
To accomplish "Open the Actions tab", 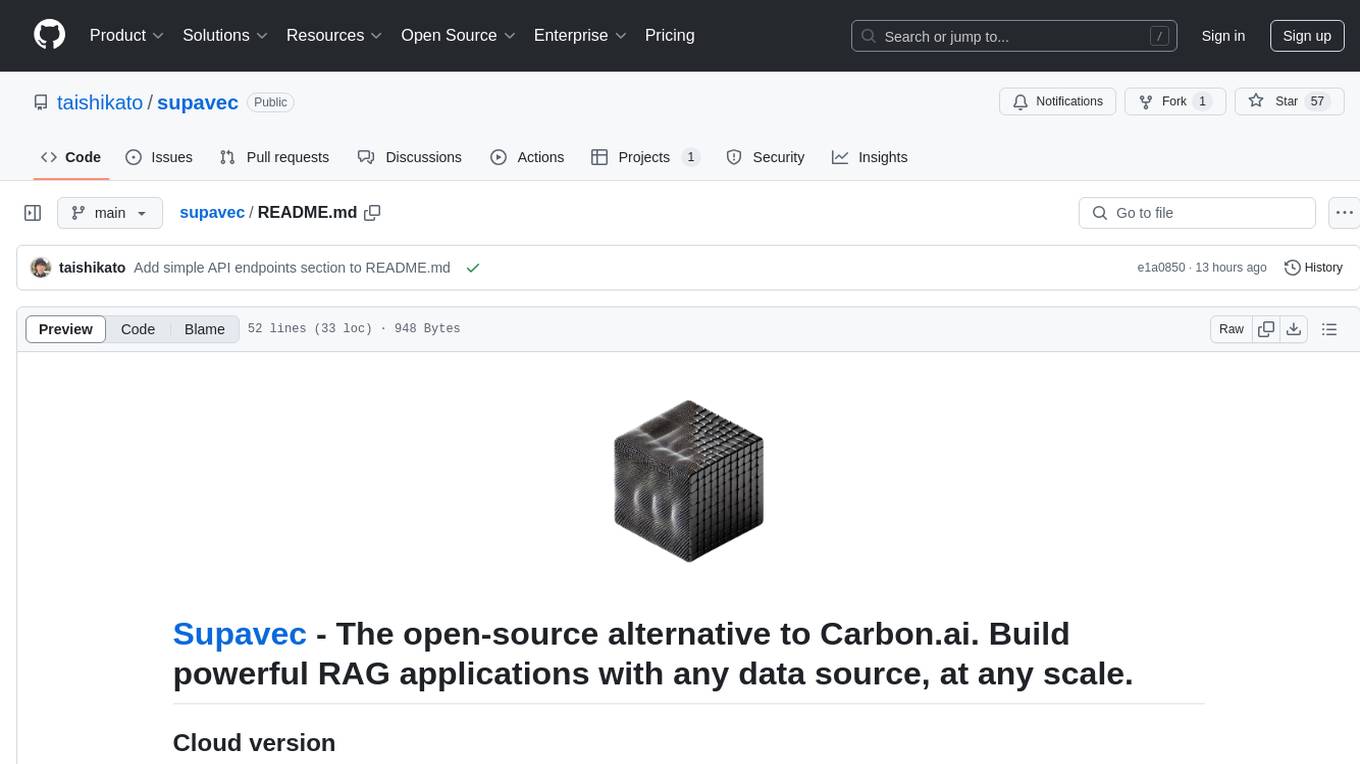I will point(527,157).
